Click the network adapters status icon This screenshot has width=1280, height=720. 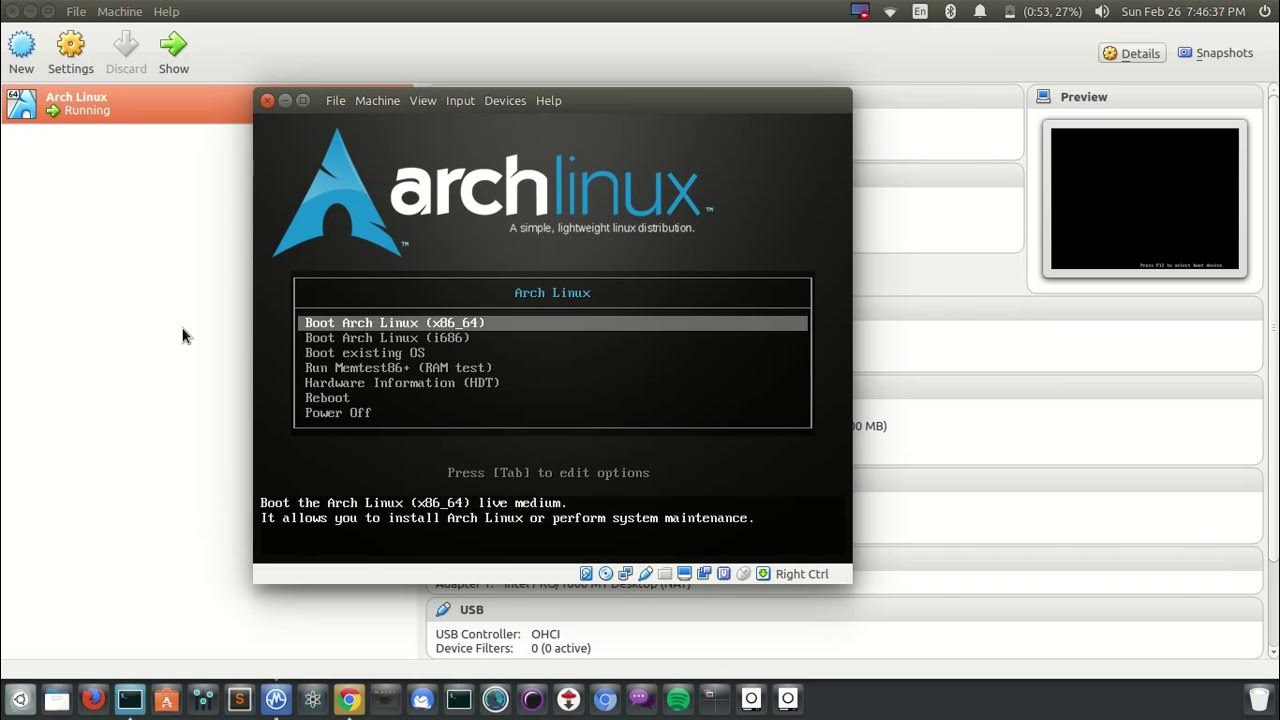pyautogui.click(x=626, y=574)
